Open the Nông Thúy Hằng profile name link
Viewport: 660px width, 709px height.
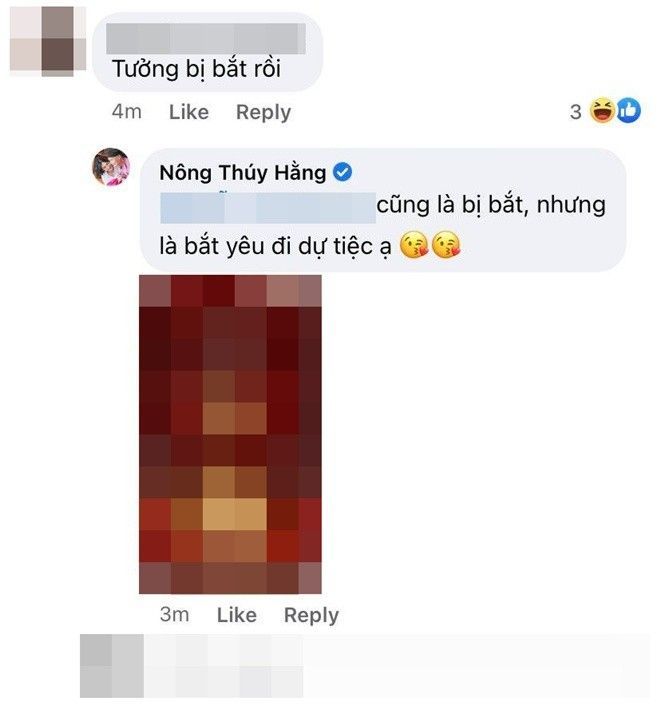[243, 173]
